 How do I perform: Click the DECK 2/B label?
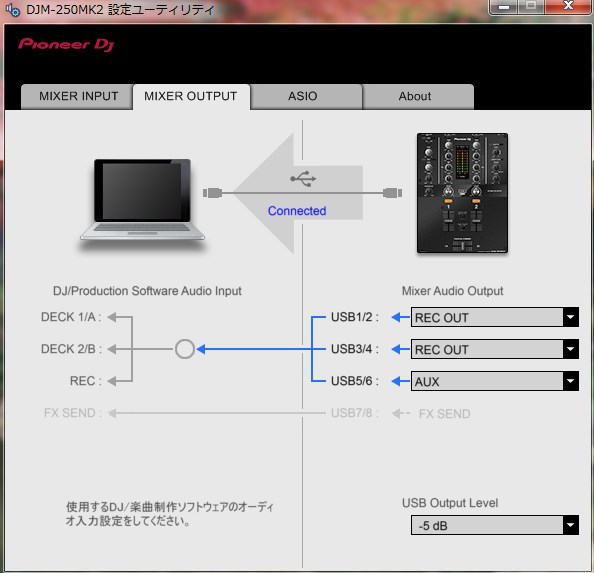pos(71,349)
